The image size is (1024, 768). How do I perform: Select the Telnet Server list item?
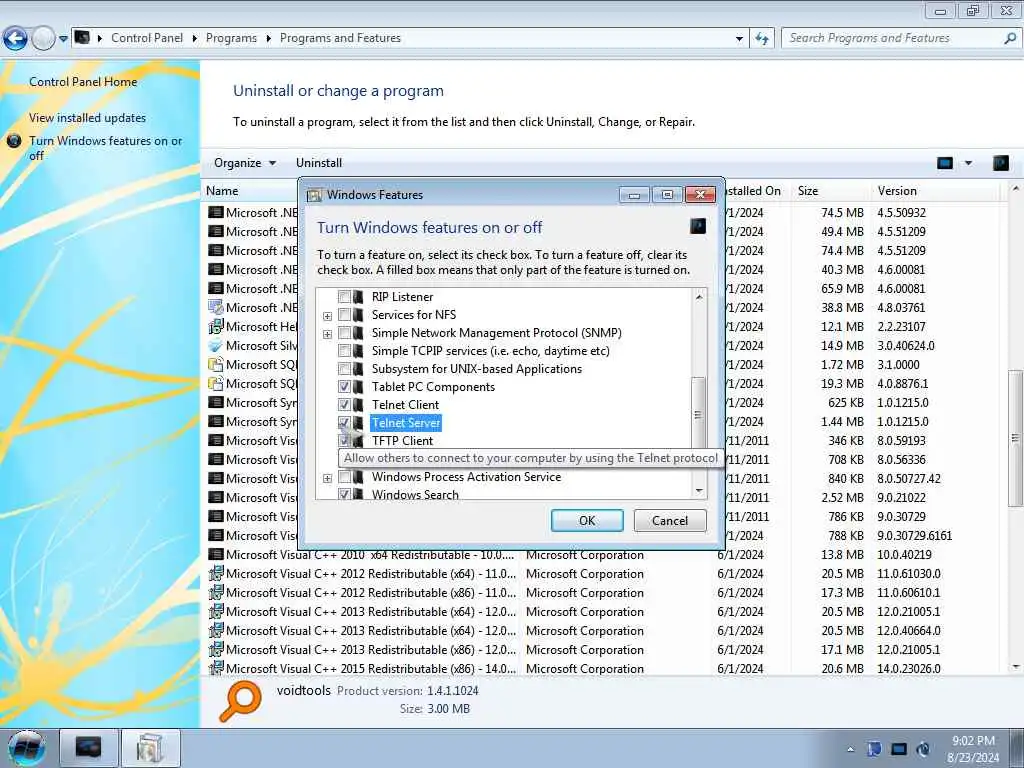click(406, 423)
